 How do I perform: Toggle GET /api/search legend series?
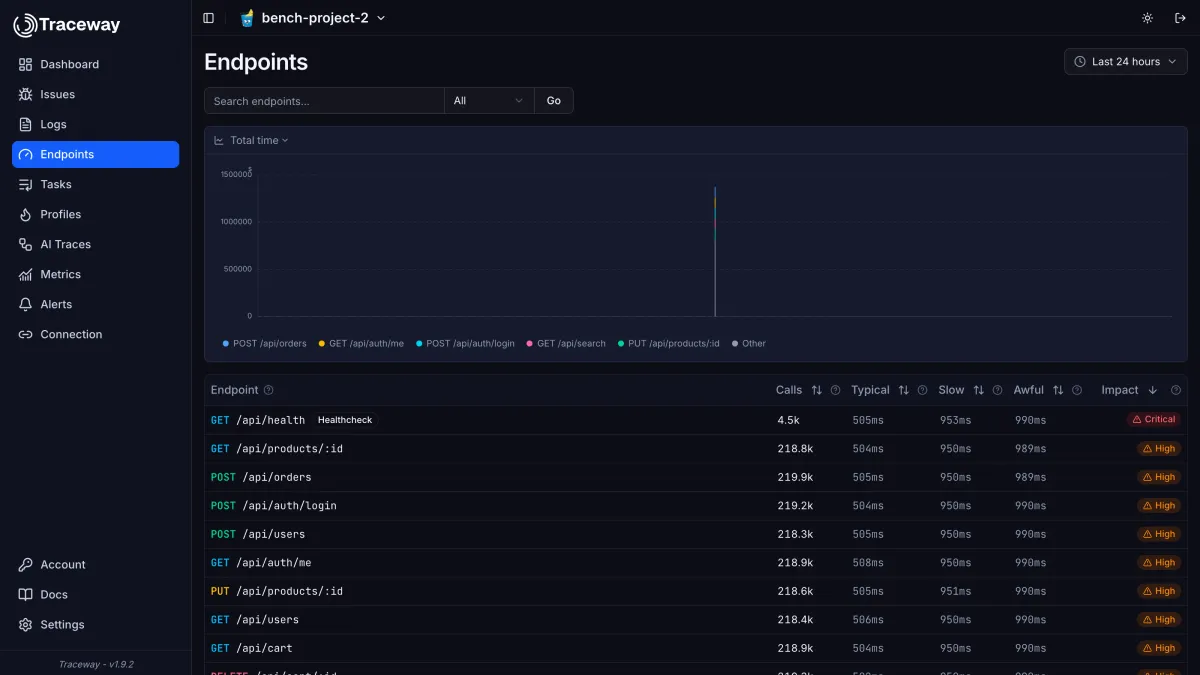[566, 343]
